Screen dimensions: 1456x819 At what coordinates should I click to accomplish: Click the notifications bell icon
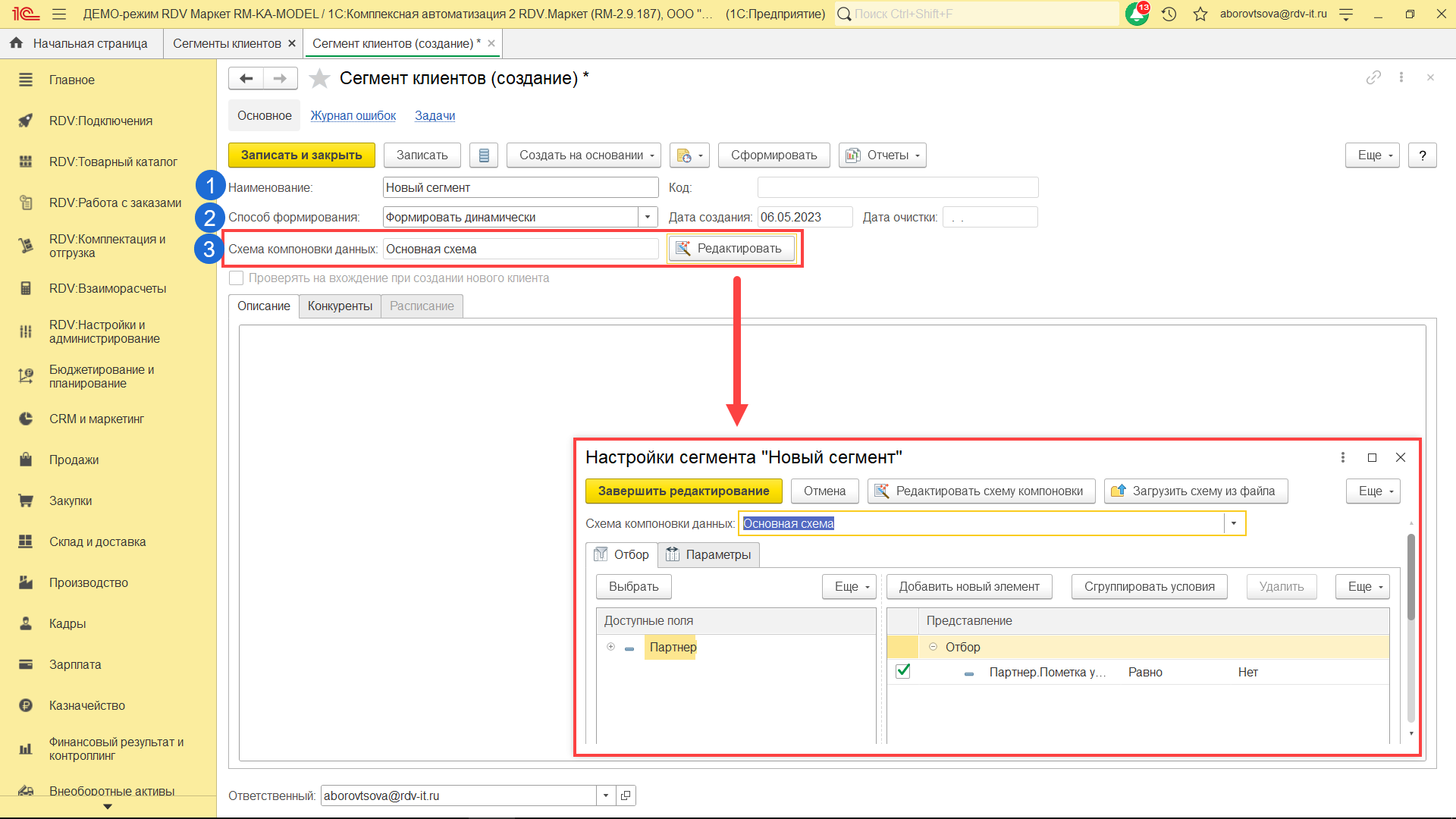[x=1137, y=14]
